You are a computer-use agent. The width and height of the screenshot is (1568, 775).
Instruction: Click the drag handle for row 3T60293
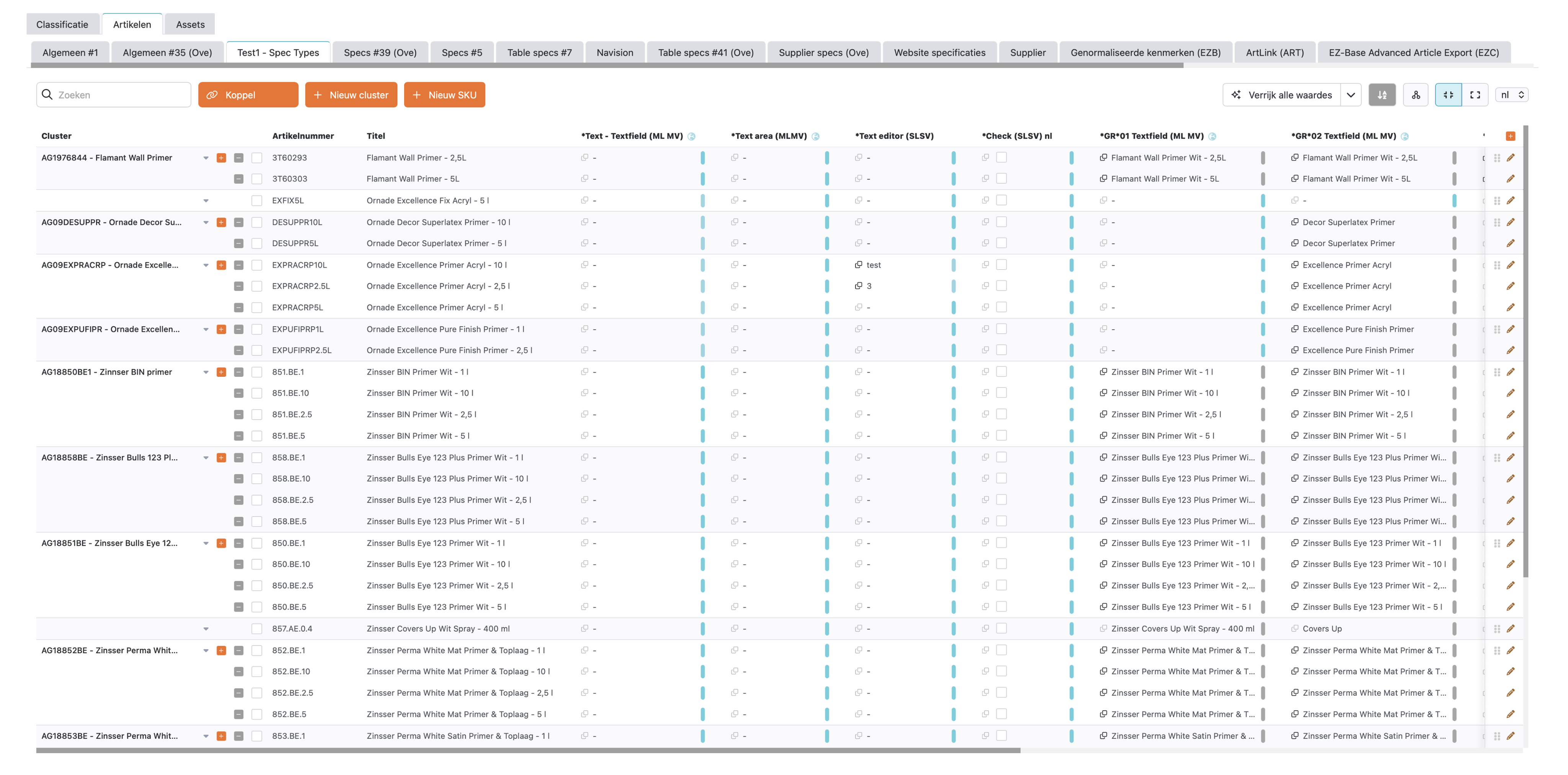(x=1497, y=158)
